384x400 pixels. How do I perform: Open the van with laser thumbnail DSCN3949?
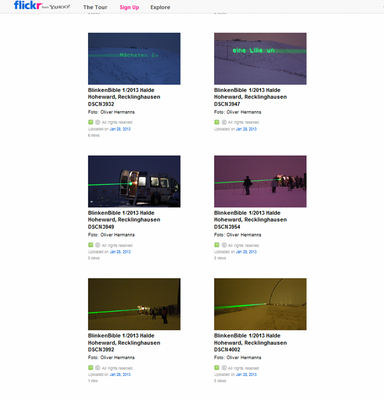click(134, 181)
